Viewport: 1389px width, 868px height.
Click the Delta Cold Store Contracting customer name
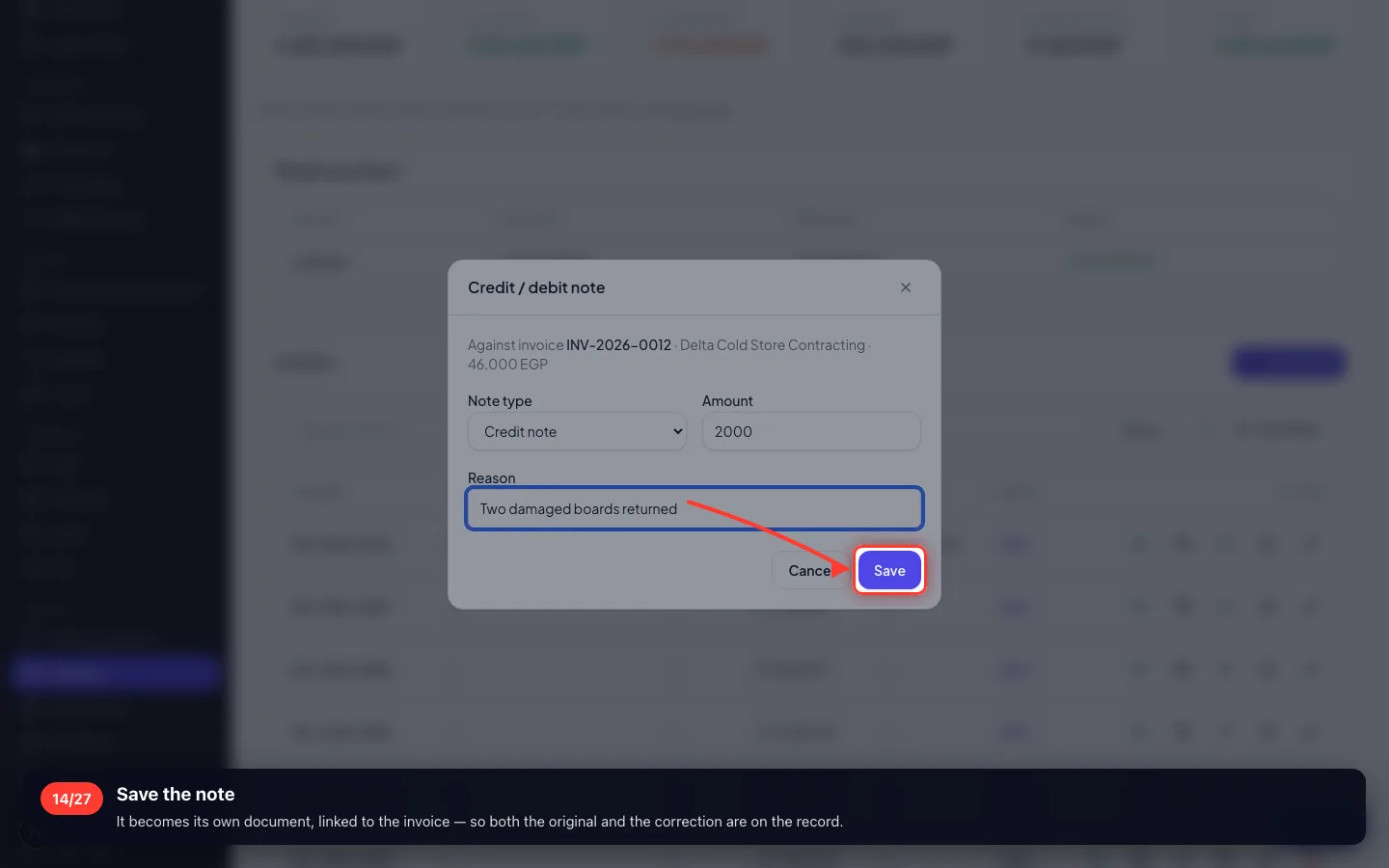pyautogui.click(x=773, y=345)
